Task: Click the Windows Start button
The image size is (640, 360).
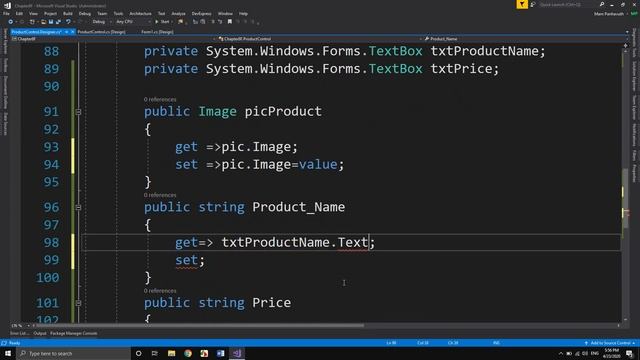Action: (x=8, y=353)
